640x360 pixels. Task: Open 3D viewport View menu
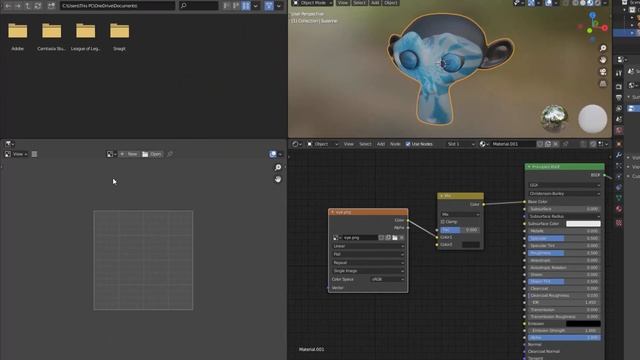click(x=342, y=3)
